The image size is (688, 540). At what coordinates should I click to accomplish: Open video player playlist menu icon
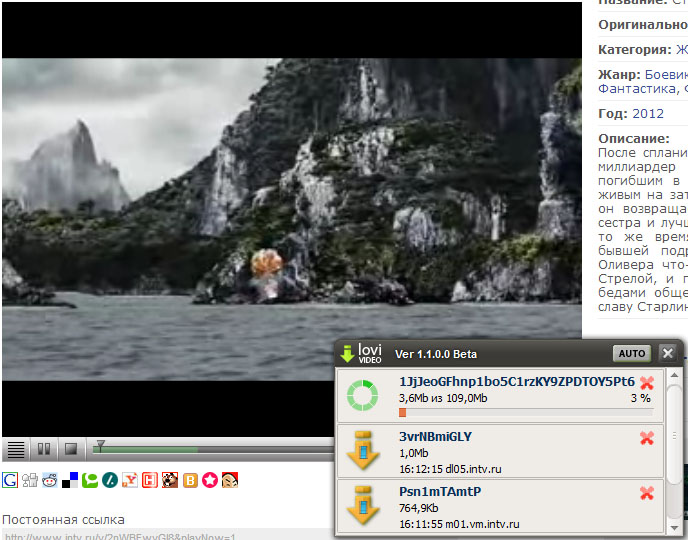point(16,449)
